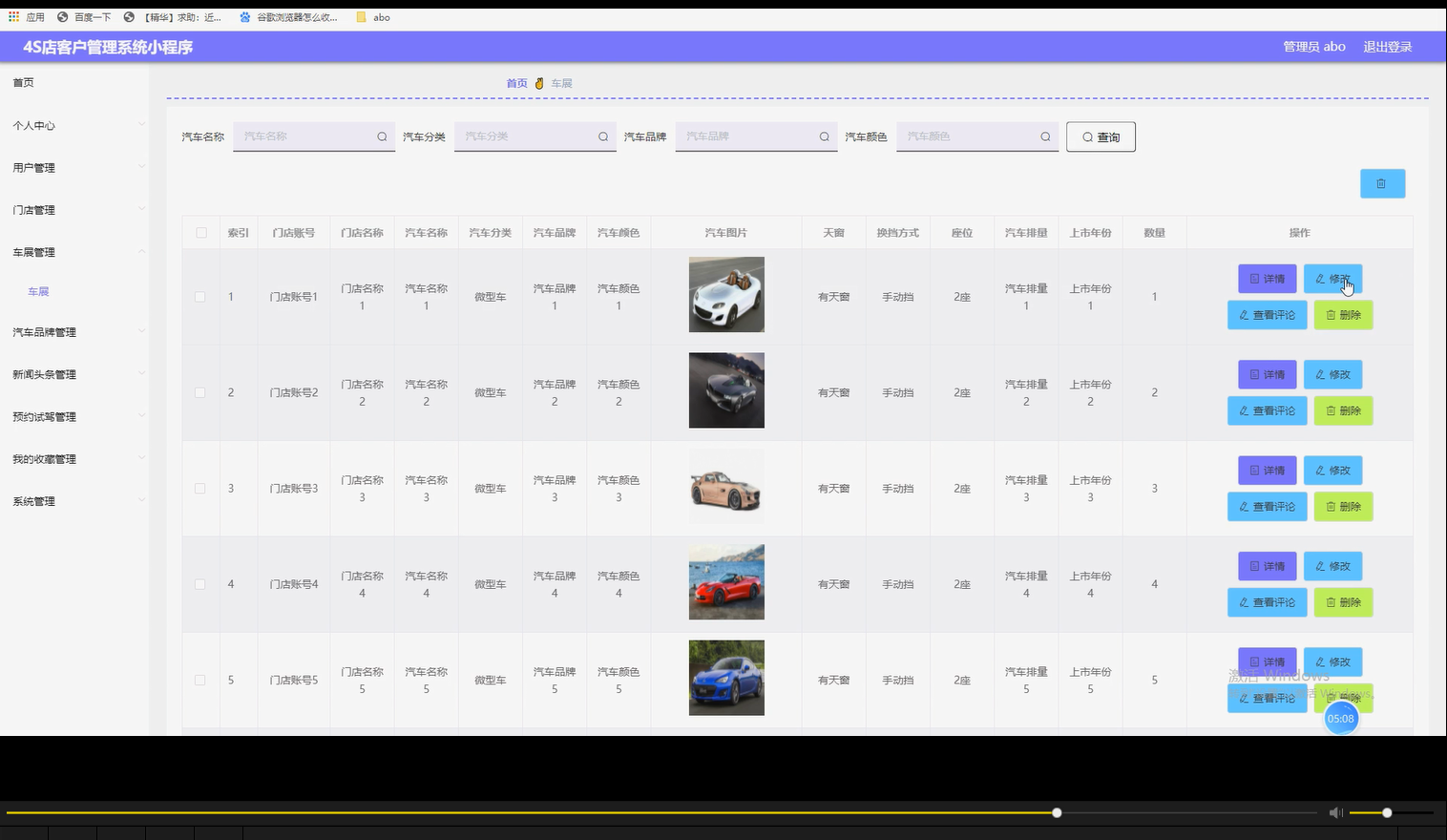
Task: Open the 车展 submenu item
Action: (38, 292)
